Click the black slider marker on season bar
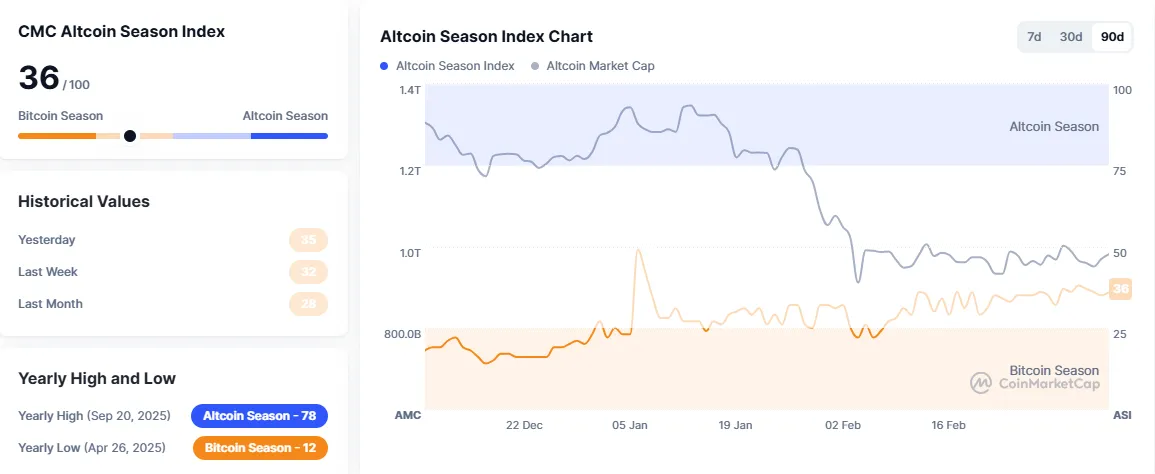 (x=129, y=136)
